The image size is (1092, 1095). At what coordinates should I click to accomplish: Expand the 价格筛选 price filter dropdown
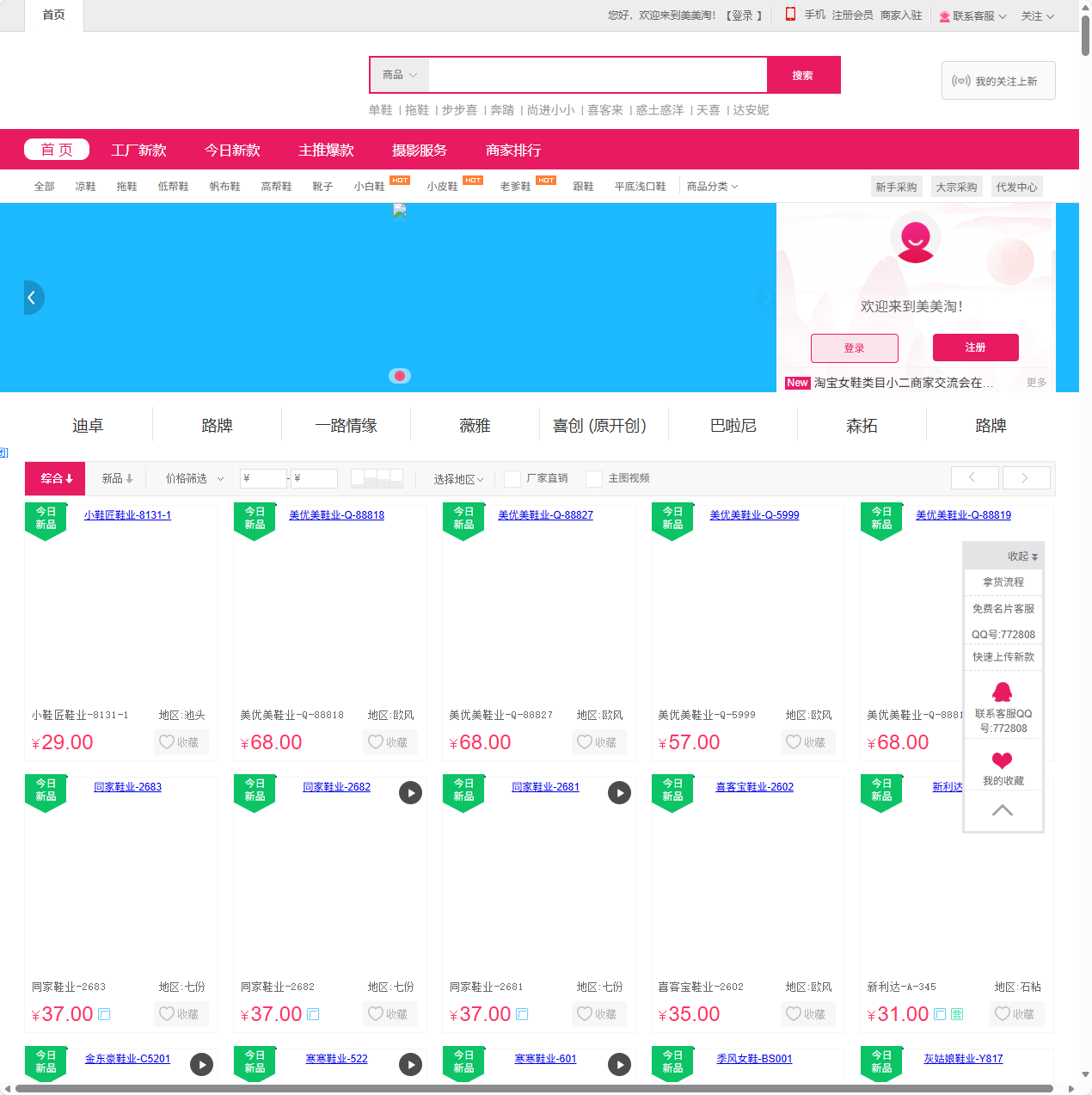tap(194, 478)
